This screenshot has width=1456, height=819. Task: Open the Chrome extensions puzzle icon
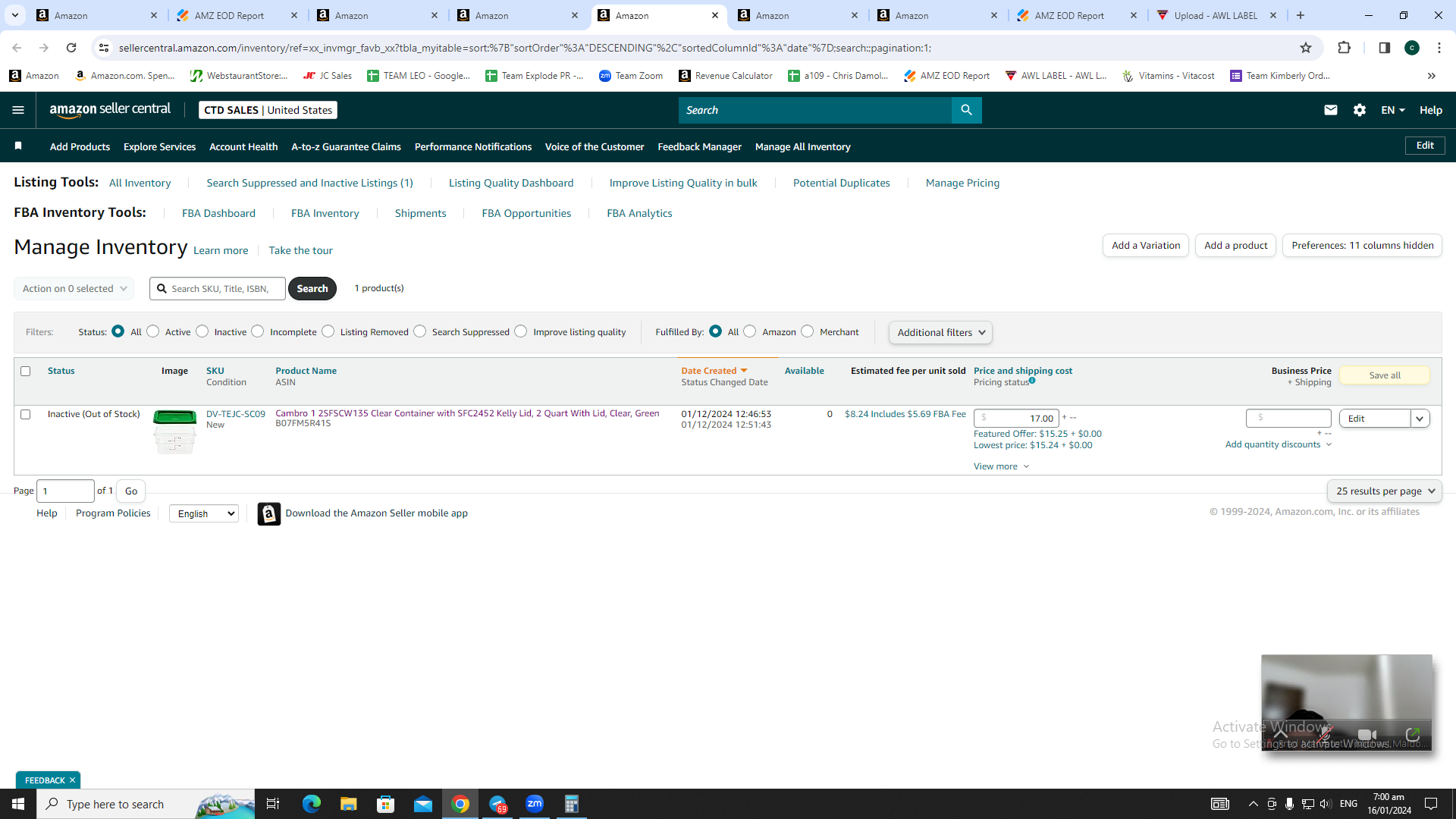click(1344, 48)
